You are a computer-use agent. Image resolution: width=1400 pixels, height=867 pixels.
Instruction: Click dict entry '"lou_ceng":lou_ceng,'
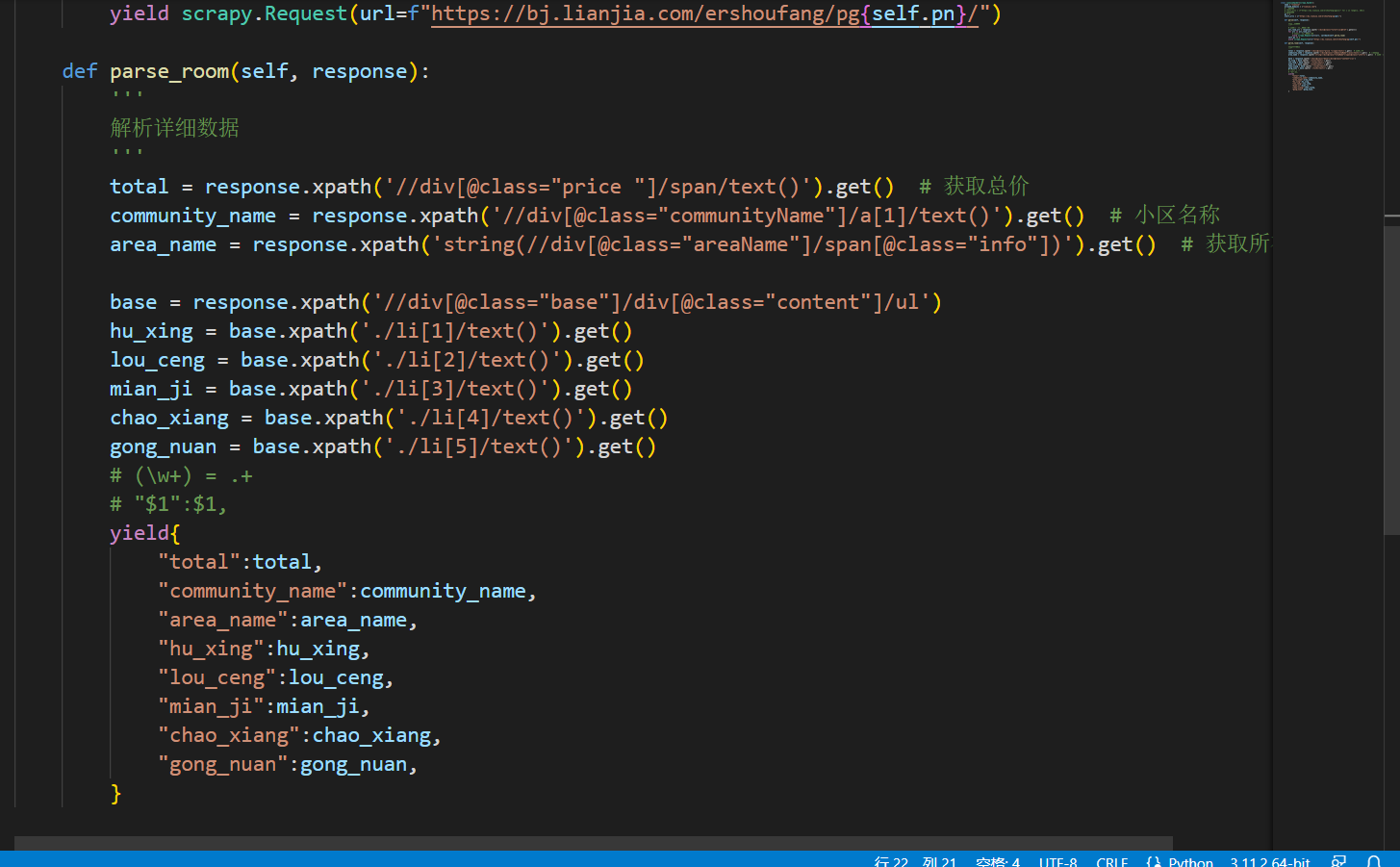tap(276, 677)
